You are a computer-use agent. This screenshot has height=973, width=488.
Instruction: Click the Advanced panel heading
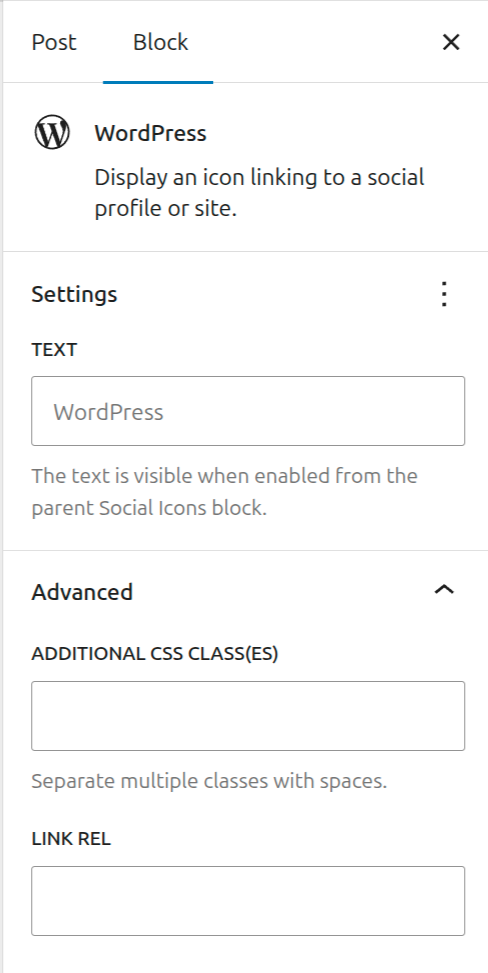[83, 591]
